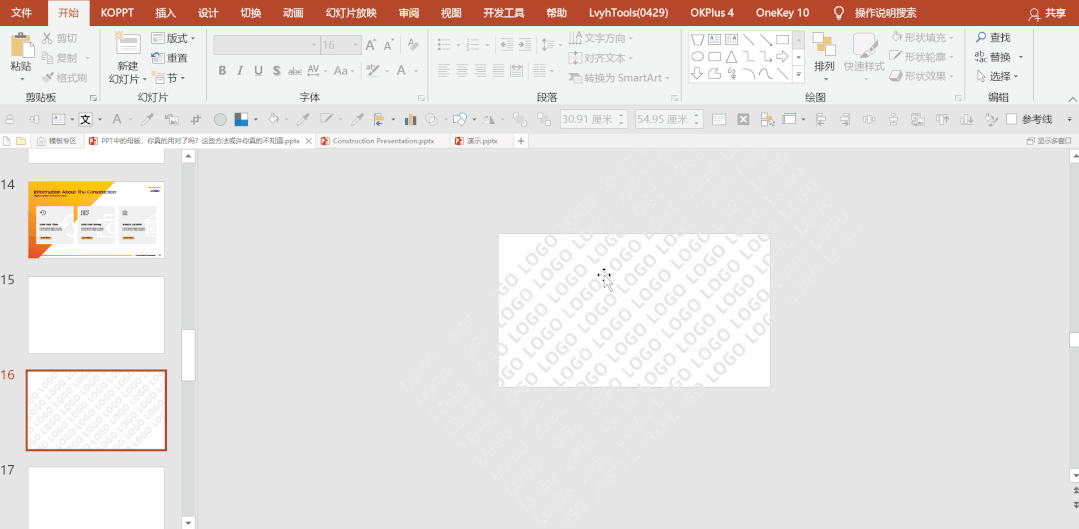Switch to the OneKey 10 tab
The image size is (1079, 529).
pos(782,13)
